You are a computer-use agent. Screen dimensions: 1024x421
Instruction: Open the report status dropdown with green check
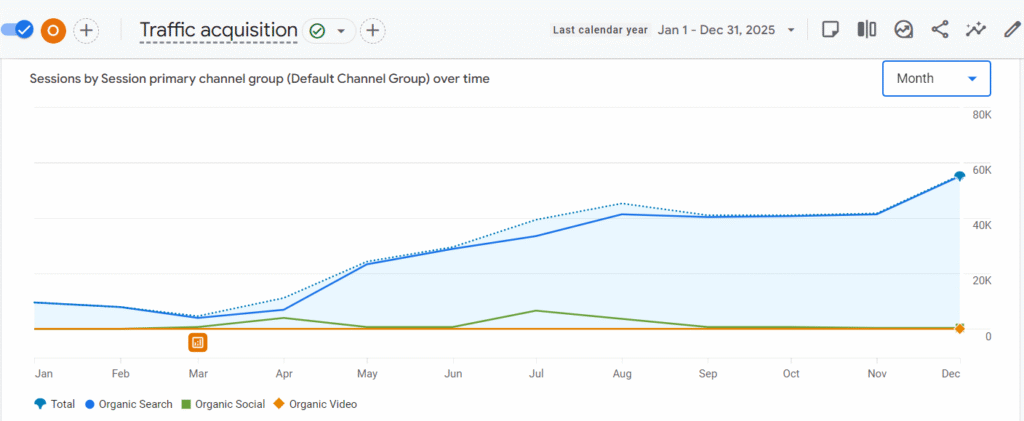pos(329,31)
